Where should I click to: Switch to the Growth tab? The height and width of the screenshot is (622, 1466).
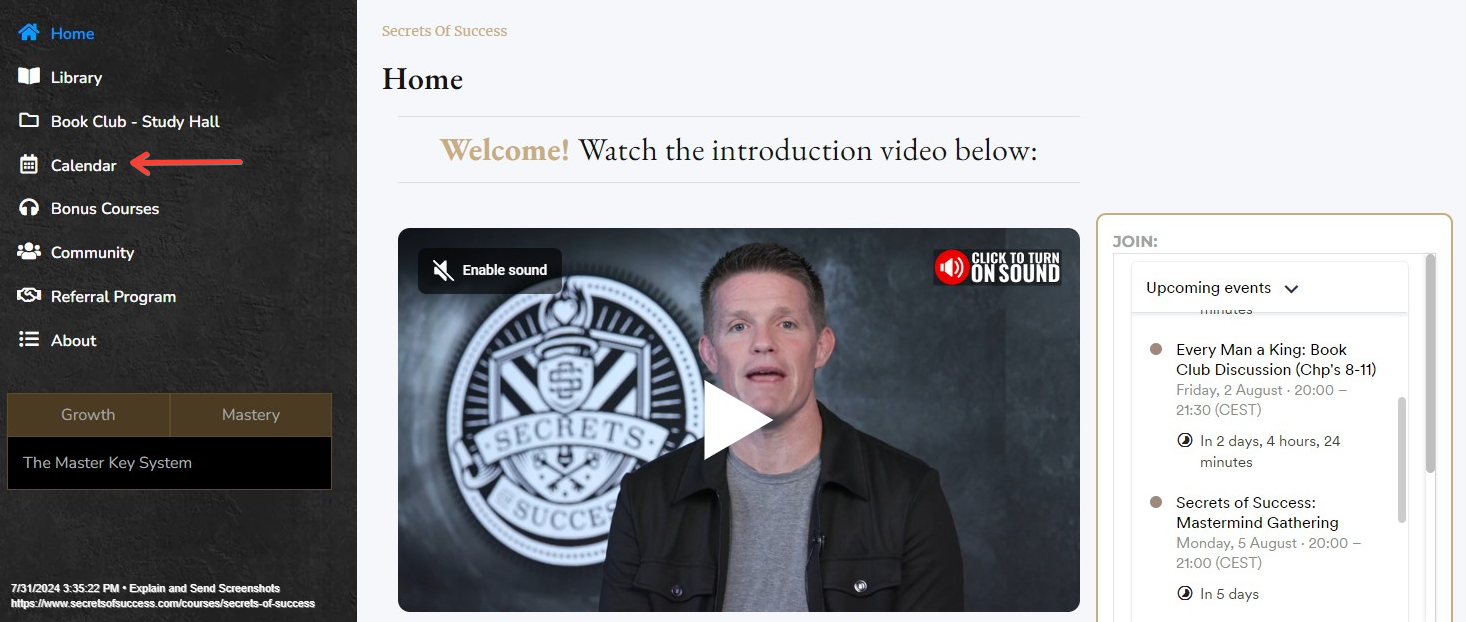[x=88, y=415]
